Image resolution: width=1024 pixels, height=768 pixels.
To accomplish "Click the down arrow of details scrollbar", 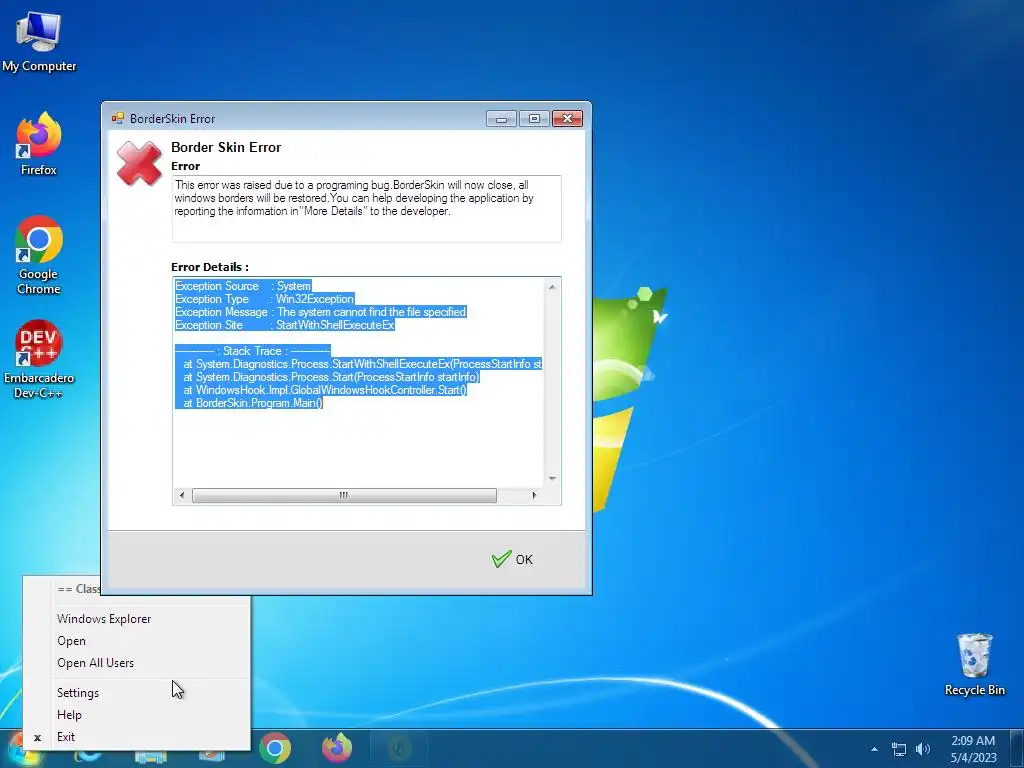I will [552, 479].
